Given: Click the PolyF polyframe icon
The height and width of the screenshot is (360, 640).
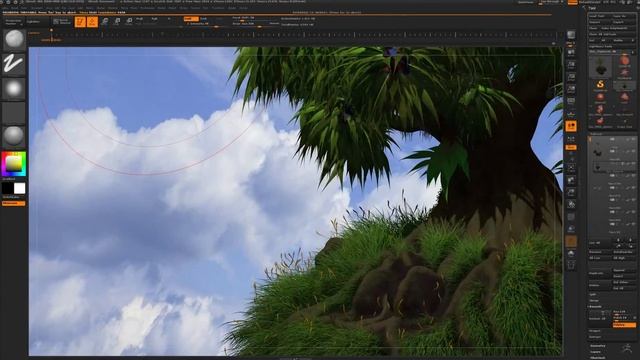Looking at the screenshot, I should click(x=571, y=217).
